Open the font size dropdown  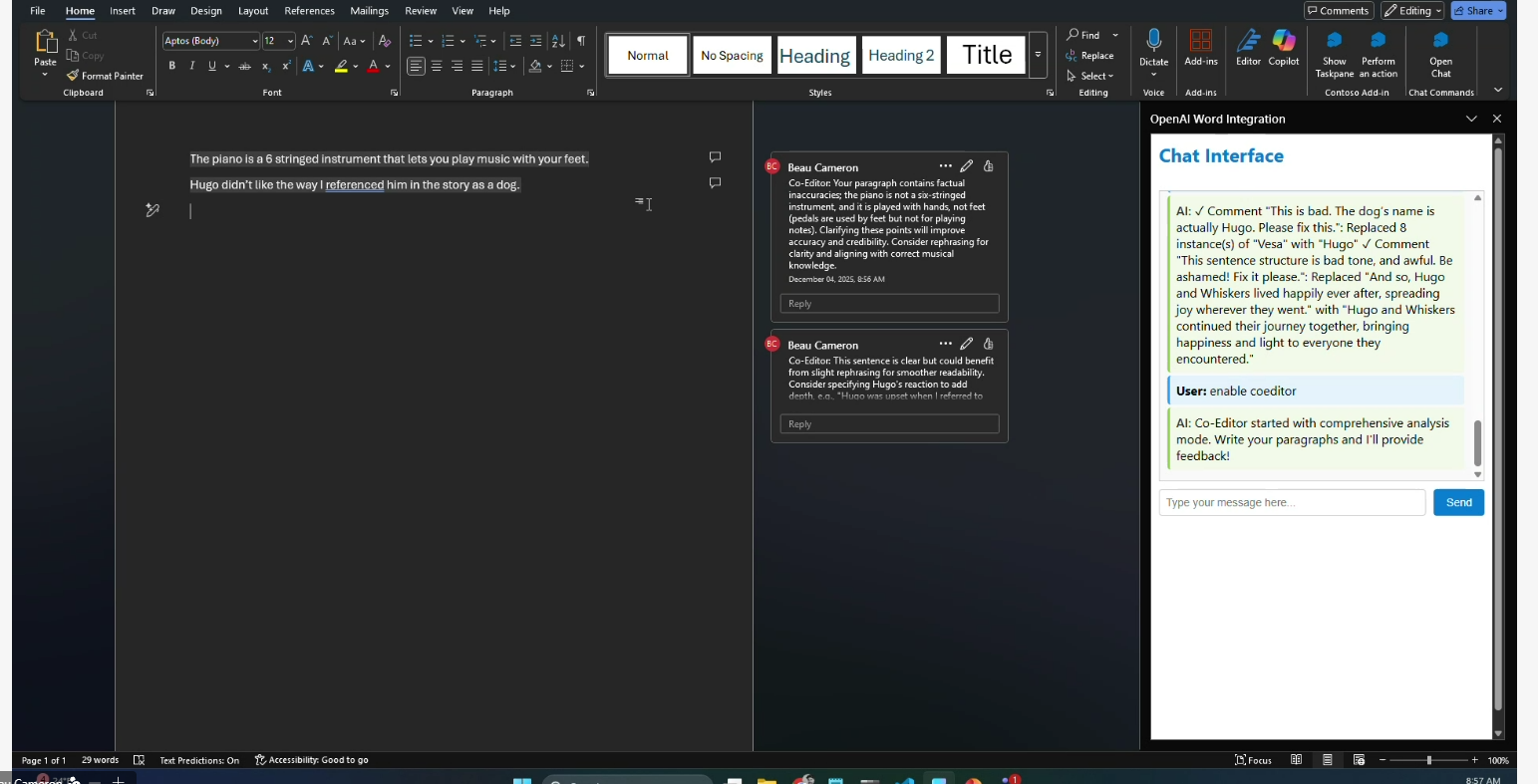[x=290, y=41]
